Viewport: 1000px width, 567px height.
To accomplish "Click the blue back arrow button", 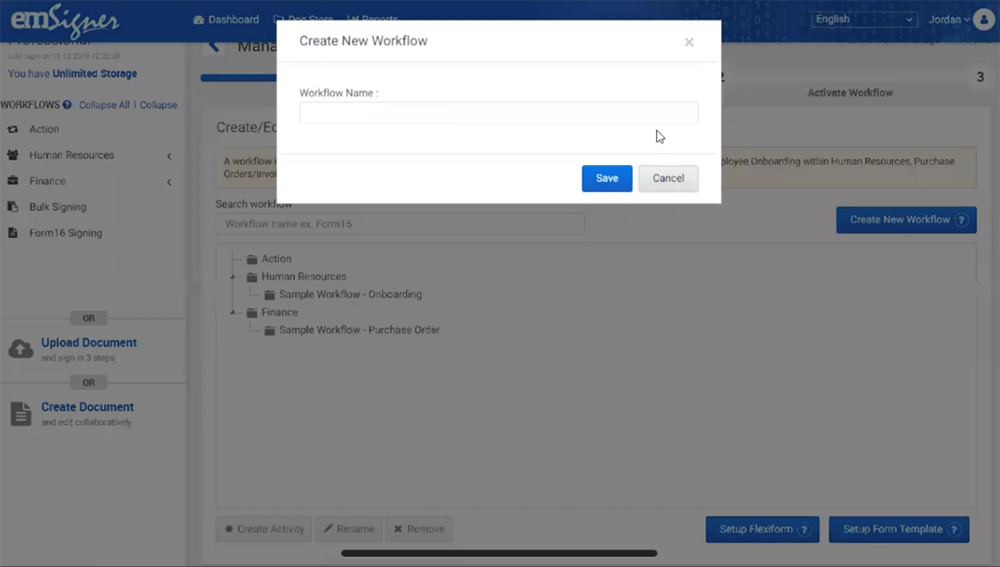I will [x=213, y=46].
